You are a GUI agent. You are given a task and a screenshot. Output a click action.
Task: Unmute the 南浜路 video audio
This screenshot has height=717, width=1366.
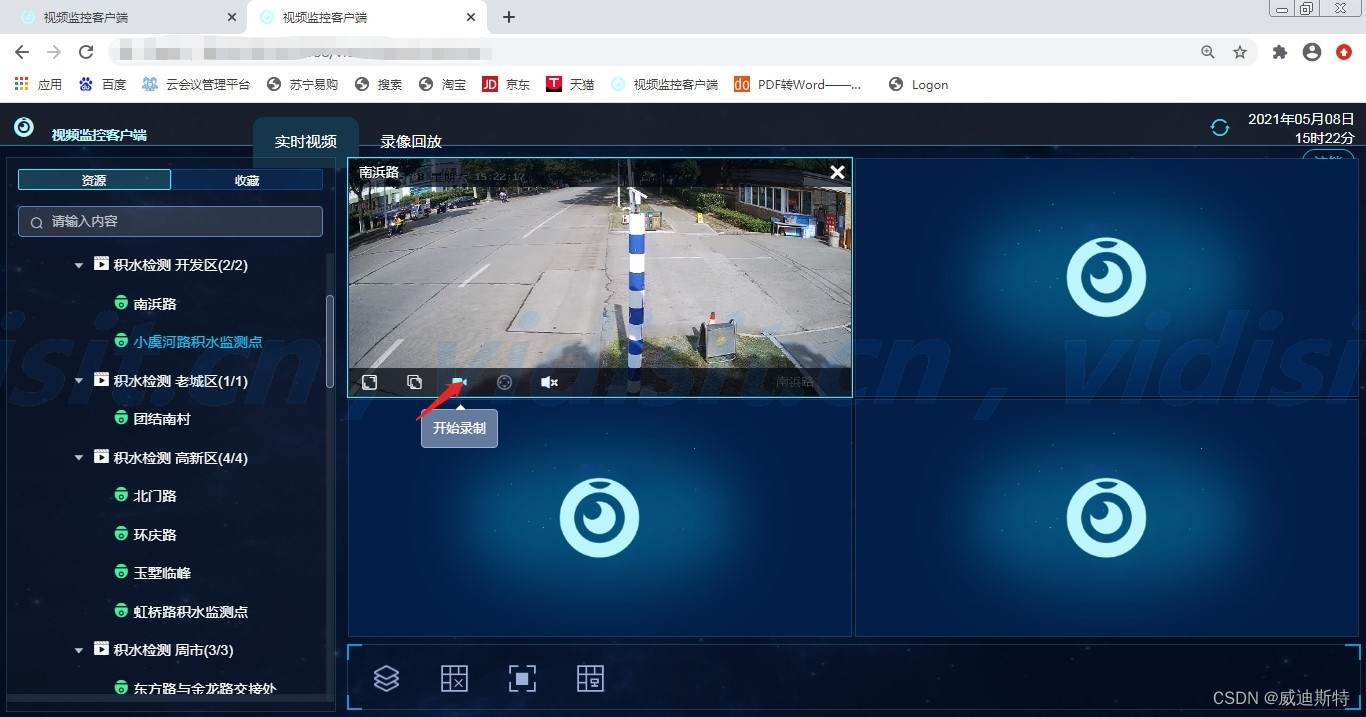549,382
